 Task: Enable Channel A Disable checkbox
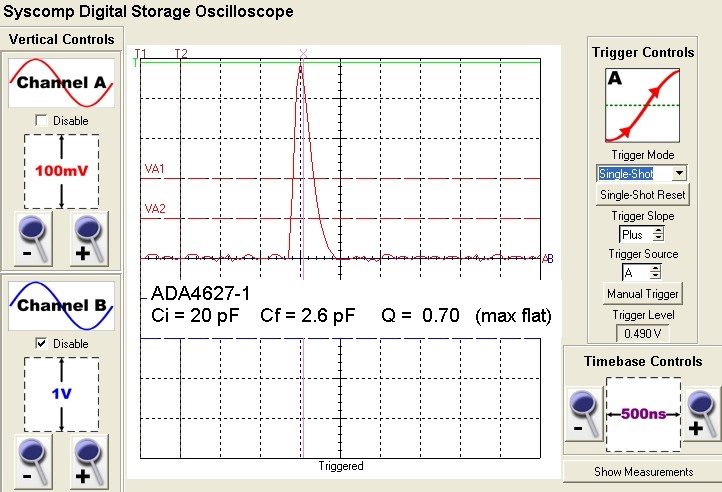[41, 120]
